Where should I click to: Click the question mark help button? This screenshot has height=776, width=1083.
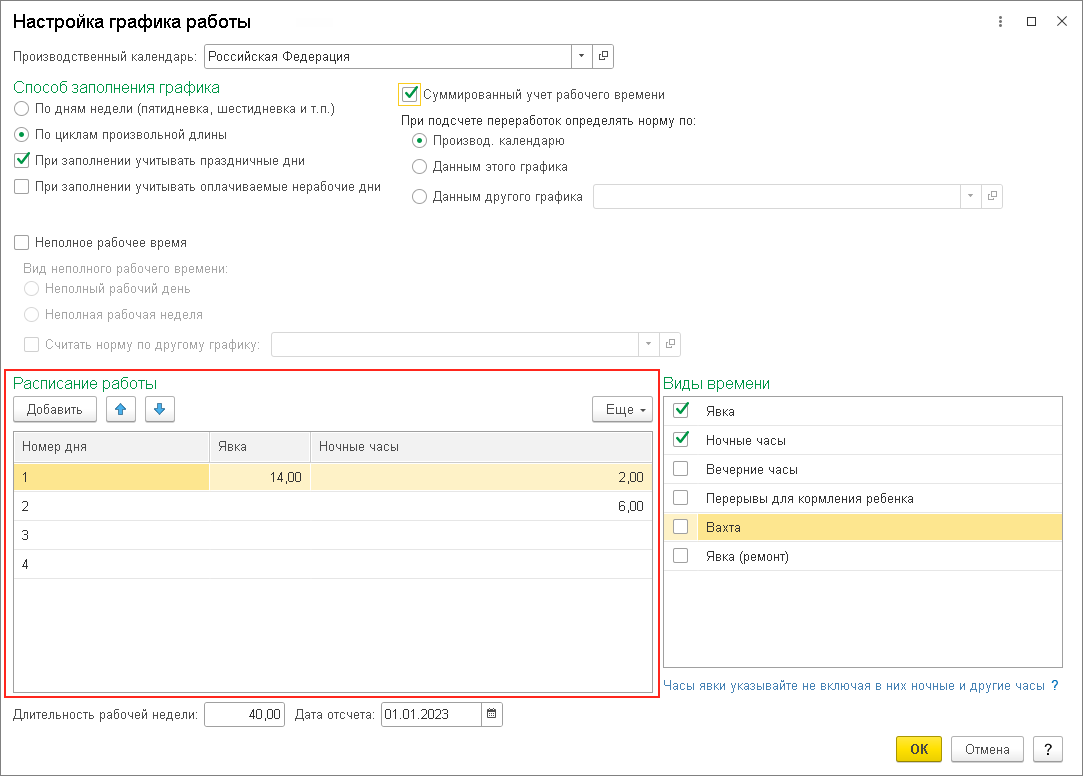click(x=1046, y=749)
